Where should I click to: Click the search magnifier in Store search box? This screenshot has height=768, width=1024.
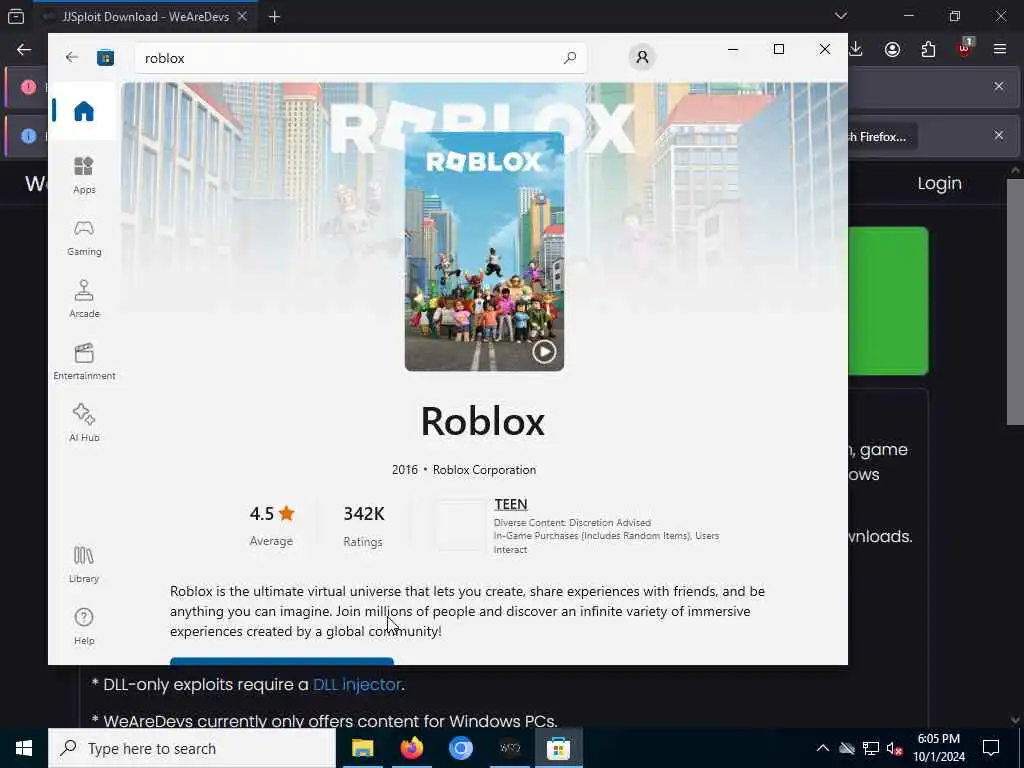click(569, 57)
